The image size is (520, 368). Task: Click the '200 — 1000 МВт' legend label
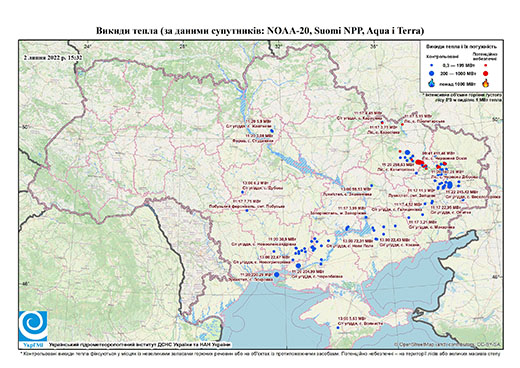tap(458, 73)
